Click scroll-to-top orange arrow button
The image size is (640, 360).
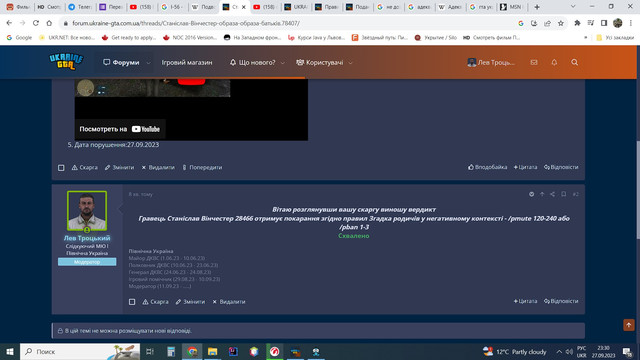pos(629,325)
